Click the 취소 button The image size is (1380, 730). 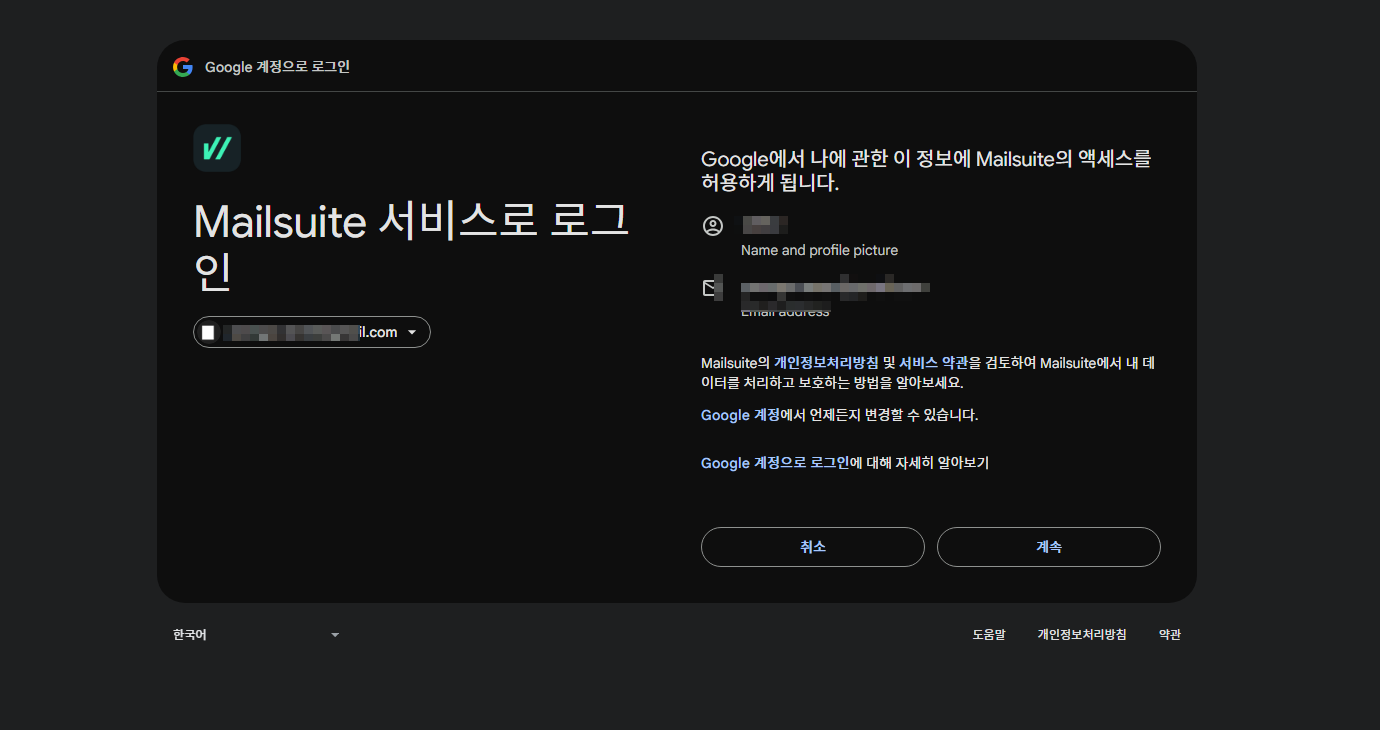coord(813,547)
